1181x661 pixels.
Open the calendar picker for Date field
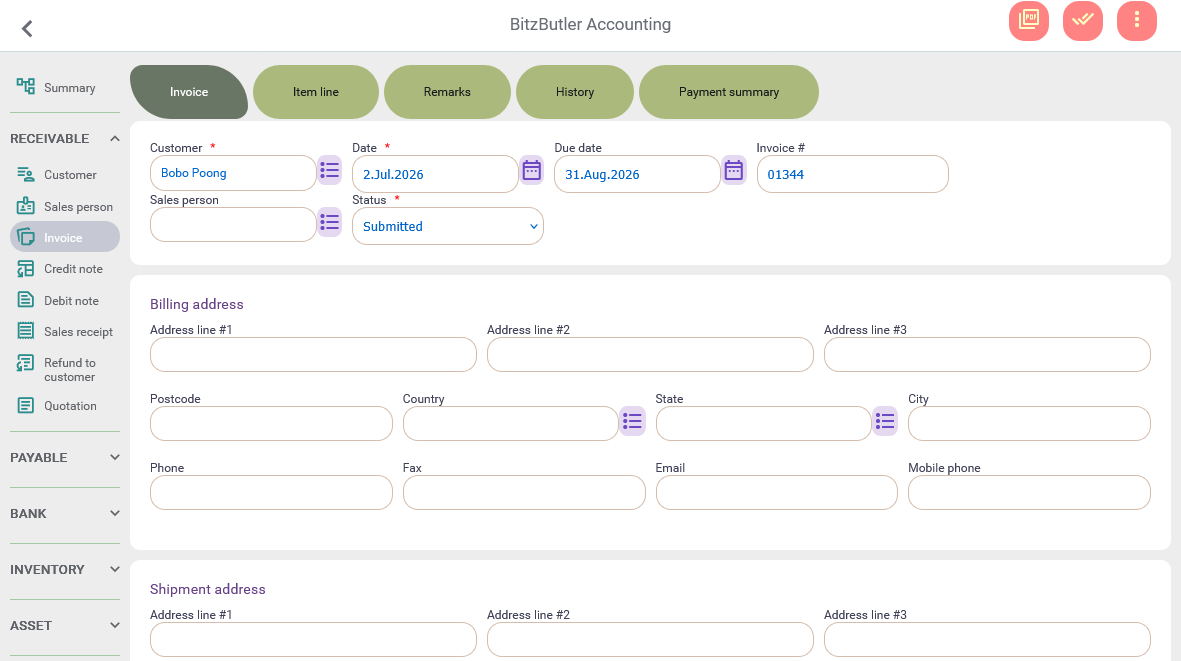coord(532,171)
